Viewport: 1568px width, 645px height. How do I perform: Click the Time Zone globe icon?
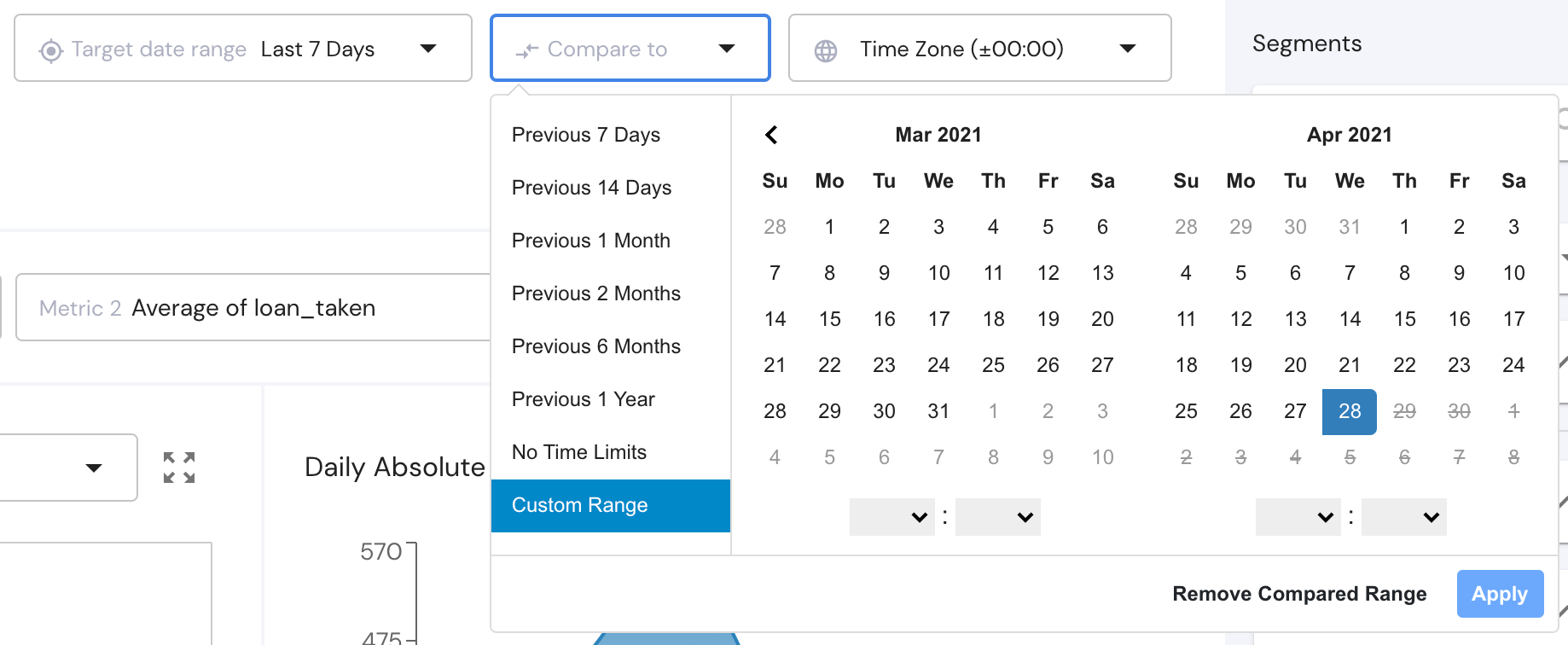826,51
